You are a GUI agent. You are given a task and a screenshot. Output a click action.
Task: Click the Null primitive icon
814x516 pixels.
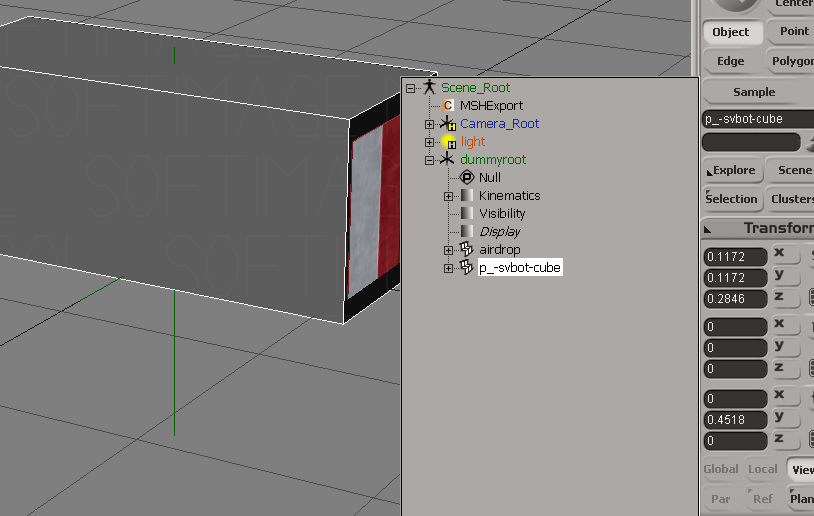(467, 178)
